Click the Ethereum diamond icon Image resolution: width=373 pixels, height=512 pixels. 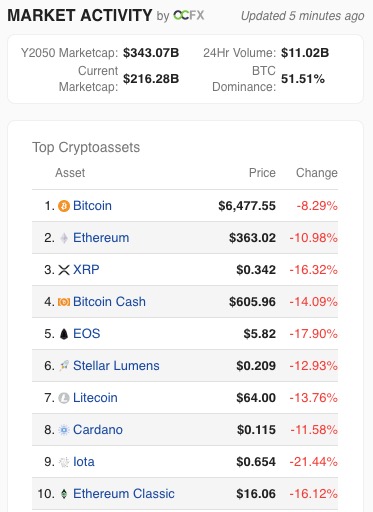pos(64,238)
